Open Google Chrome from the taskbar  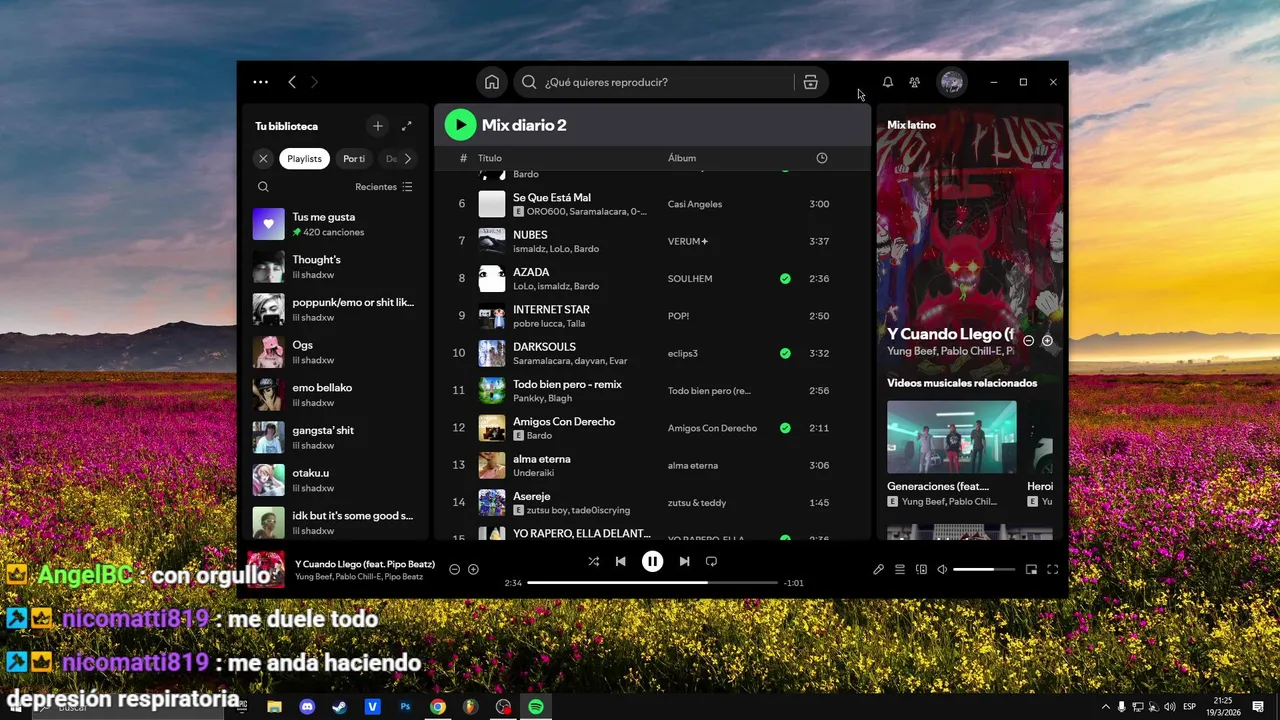click(438, 706)
